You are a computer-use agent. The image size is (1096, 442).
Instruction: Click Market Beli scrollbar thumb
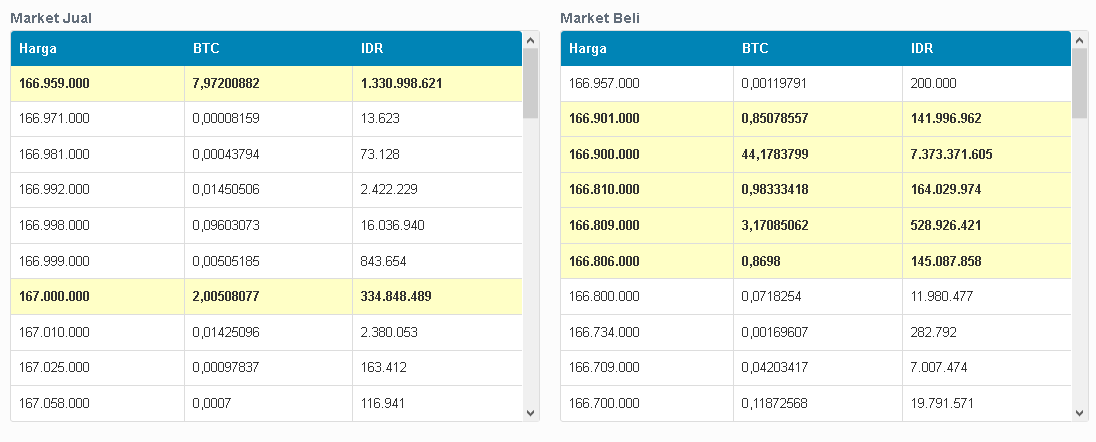[x=1080, y=83]
